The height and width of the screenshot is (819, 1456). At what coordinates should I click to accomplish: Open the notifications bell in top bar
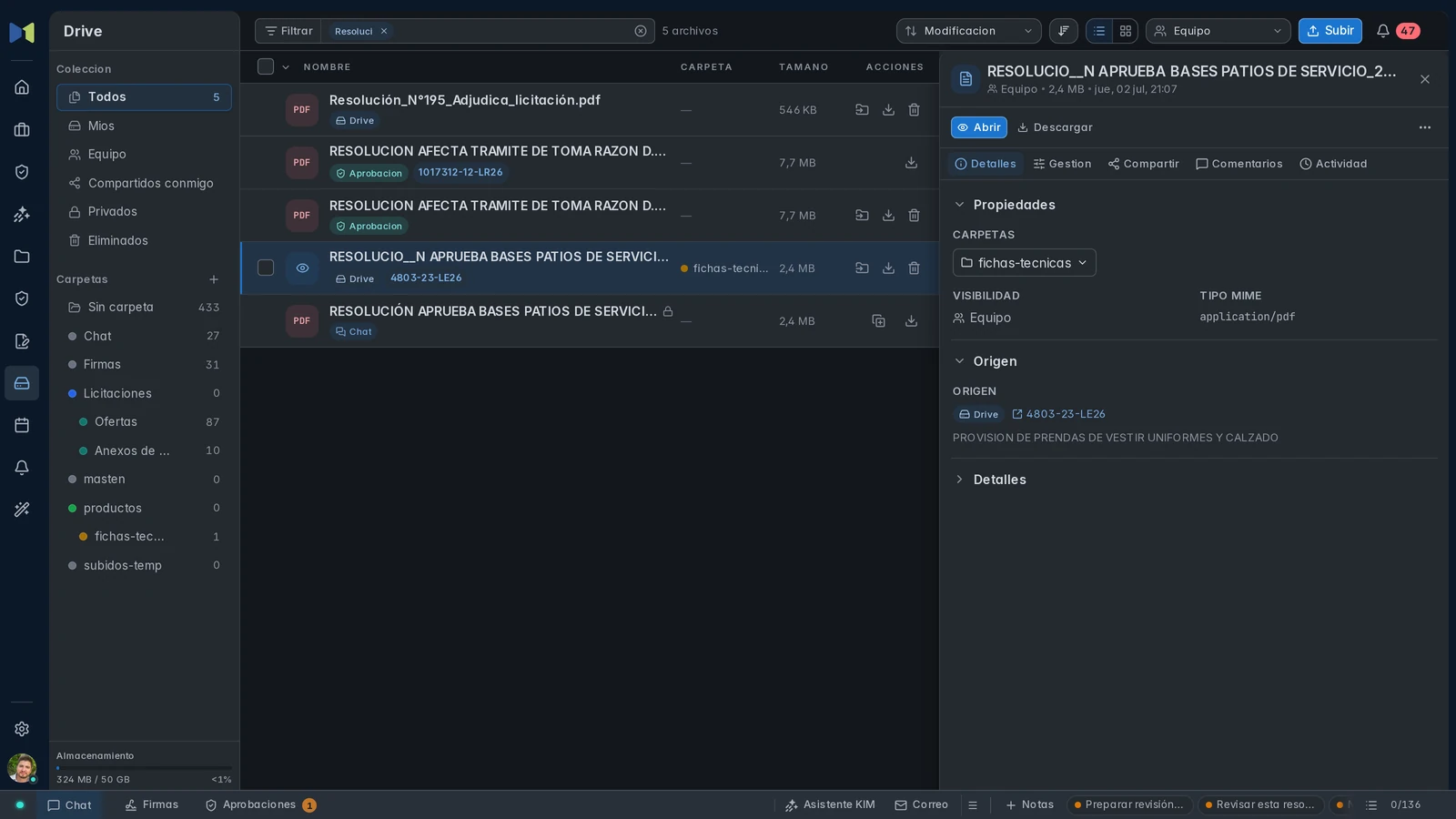click(x=1382, y=31)
